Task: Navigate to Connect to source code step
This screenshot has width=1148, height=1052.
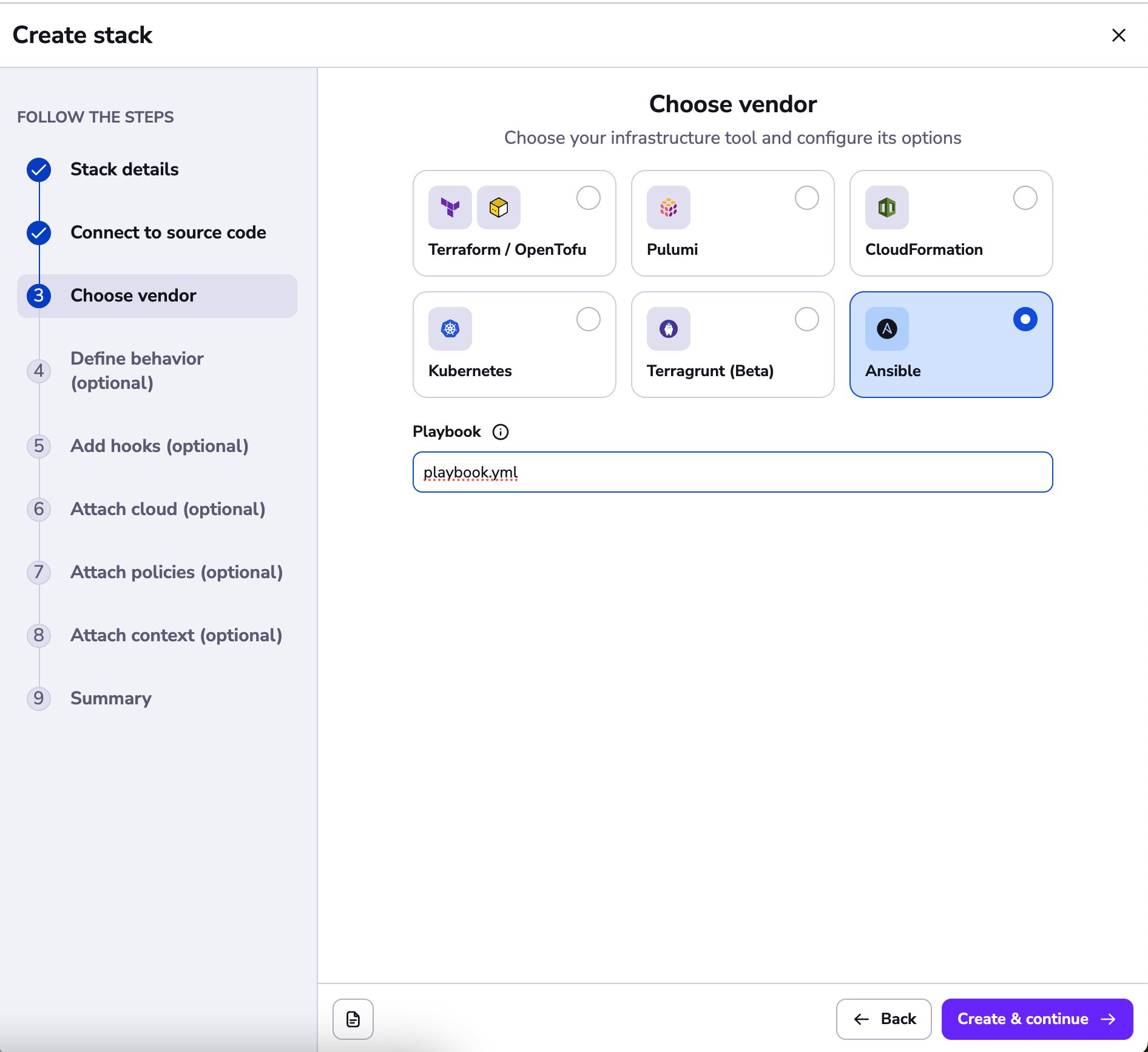Action: (168, 232)
